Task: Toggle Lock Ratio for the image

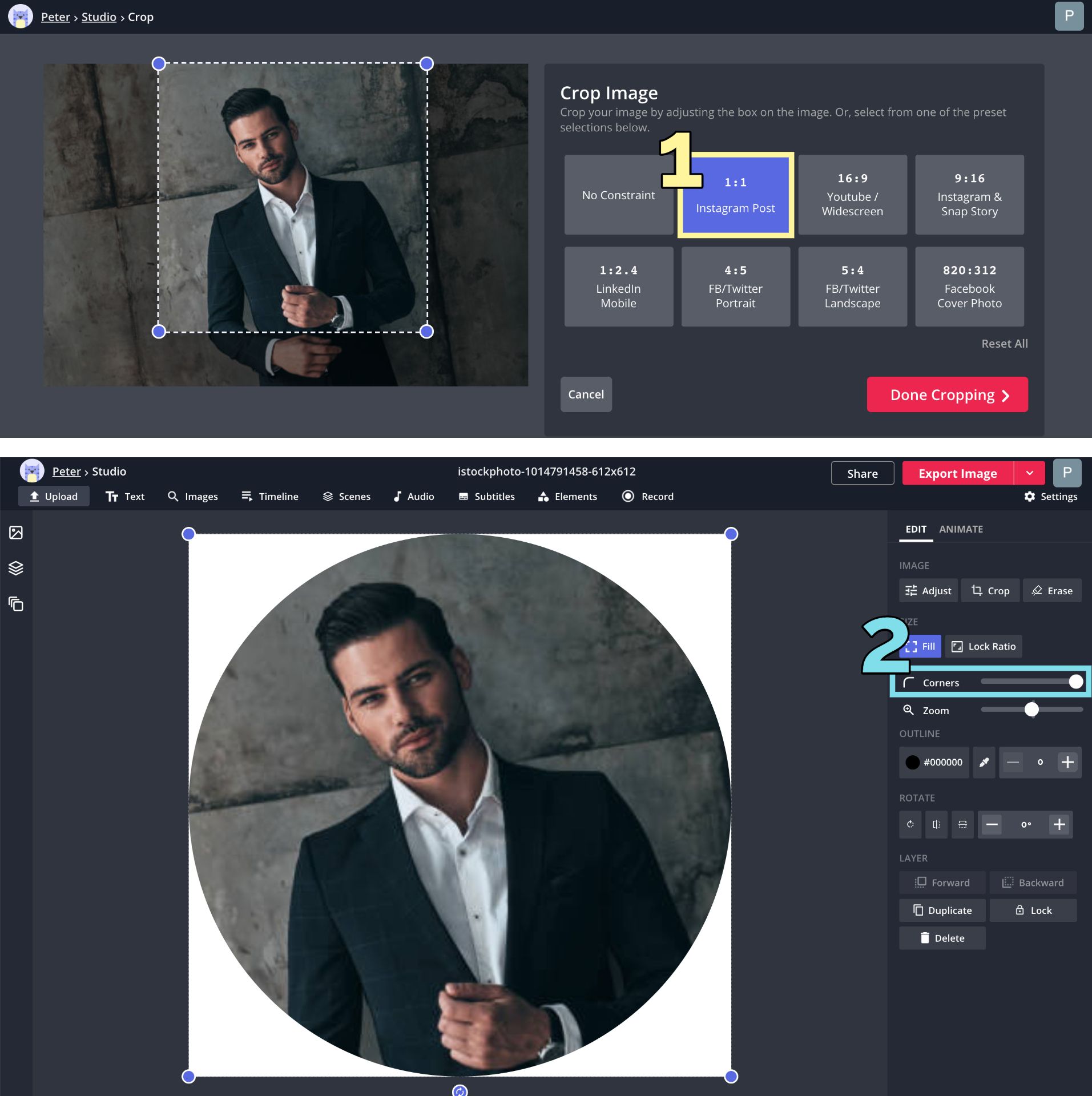Action: pos(983,646)
